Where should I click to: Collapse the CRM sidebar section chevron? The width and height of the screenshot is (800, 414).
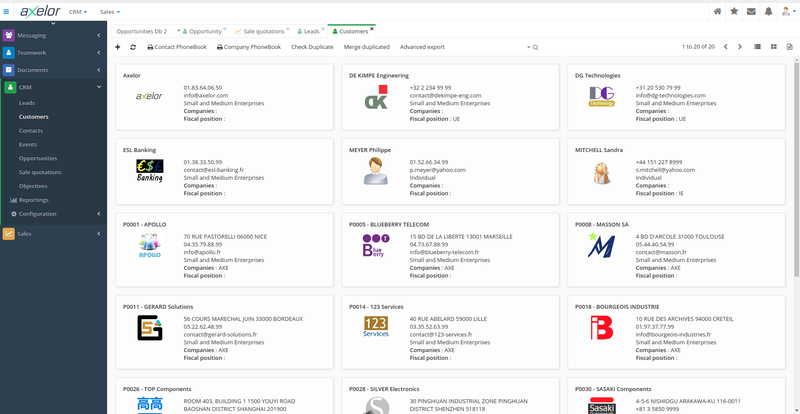98,87
